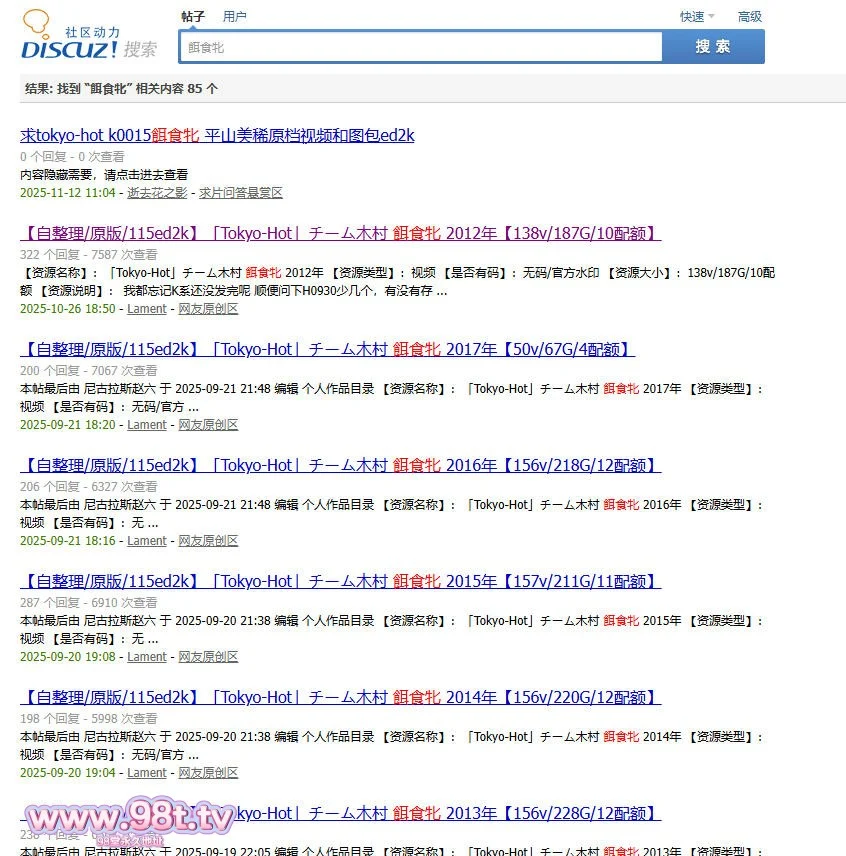
Task: Open the 2016年 result post title
Action: click(340, 465)
